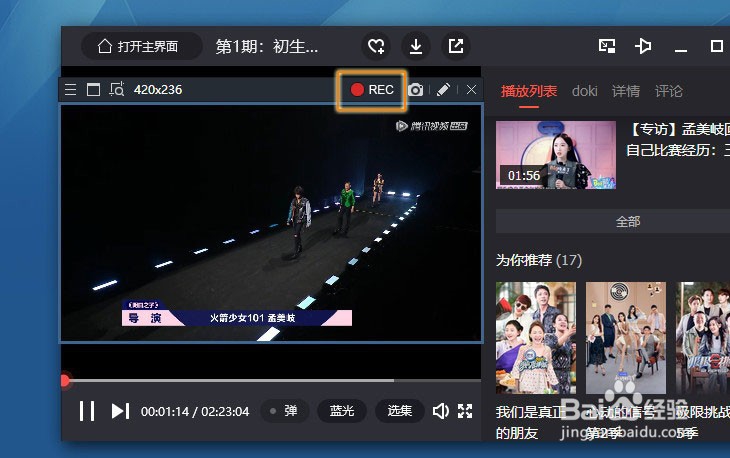Click the region search selection icon

pyautogui.click(x=116, y=89)
